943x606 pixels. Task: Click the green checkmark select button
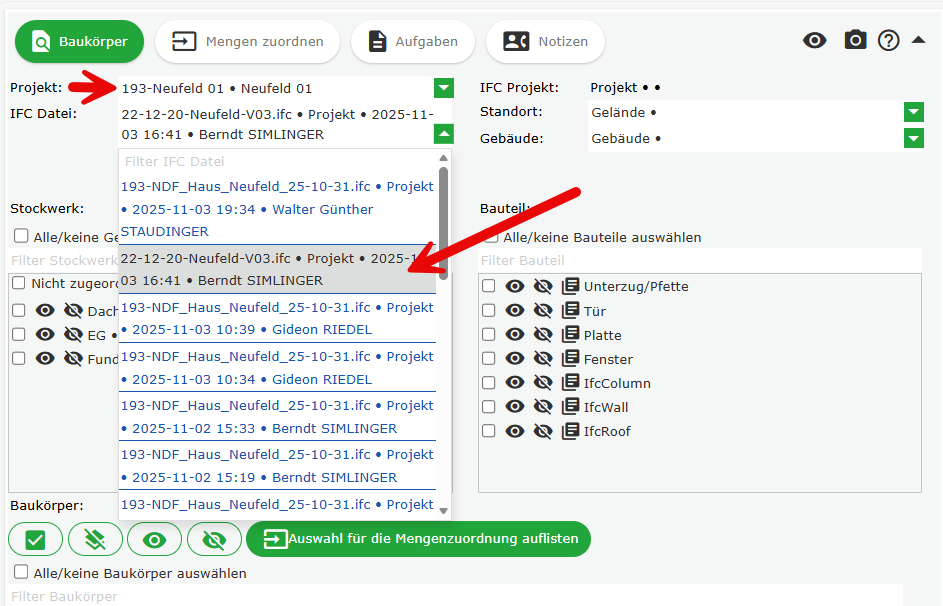[x=36, y=539]
